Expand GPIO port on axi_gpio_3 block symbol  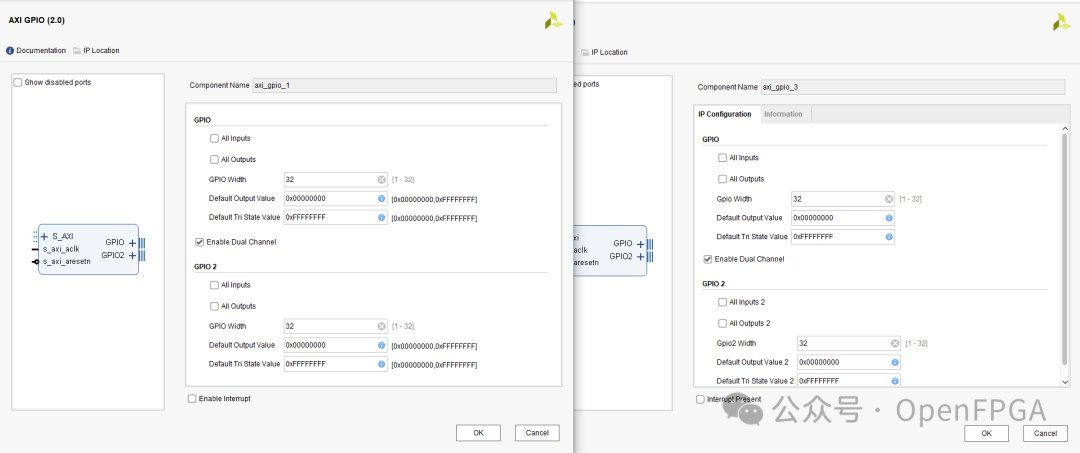click(641, 244)
